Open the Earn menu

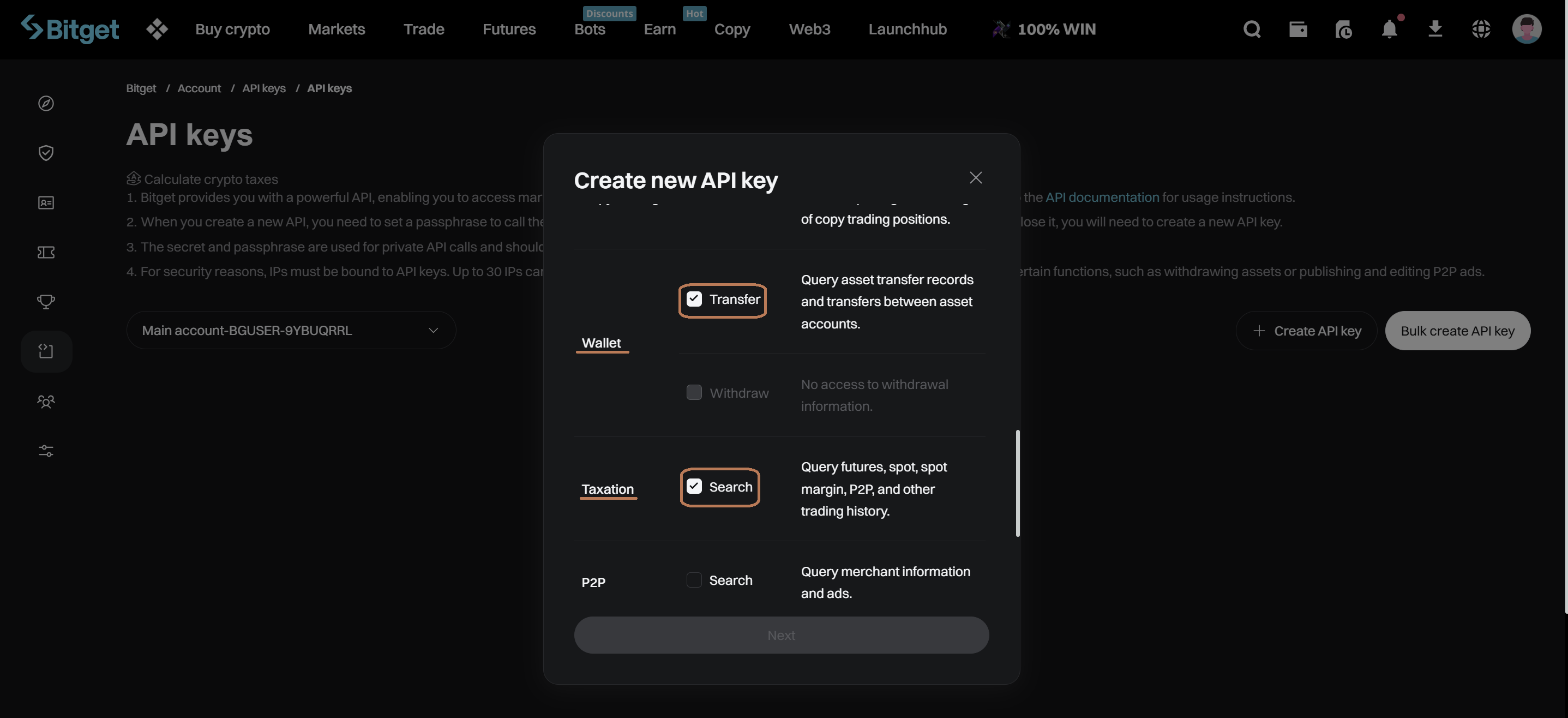tap(659, 29)
